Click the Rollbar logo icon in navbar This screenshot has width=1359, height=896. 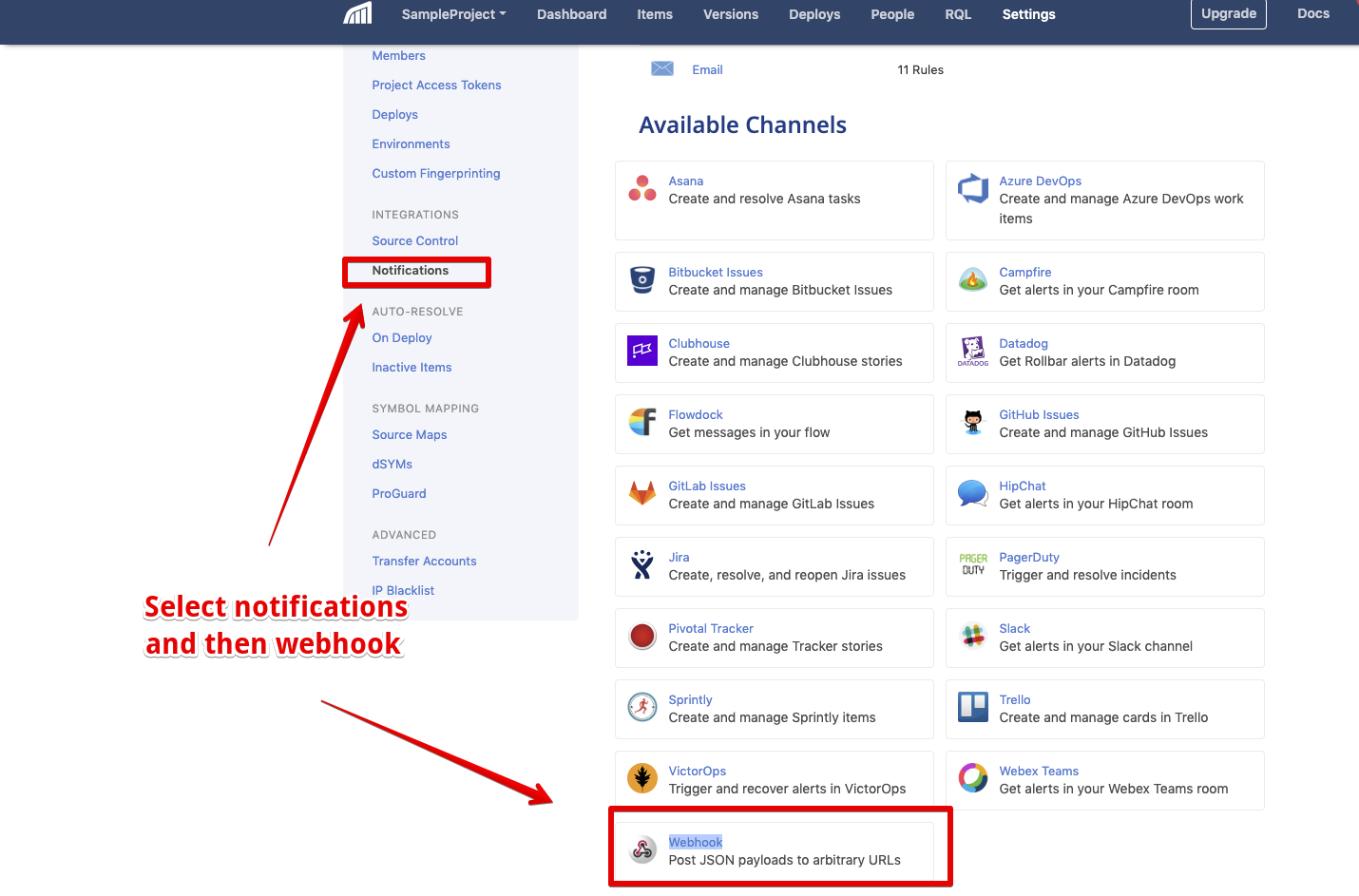[357, 13]
